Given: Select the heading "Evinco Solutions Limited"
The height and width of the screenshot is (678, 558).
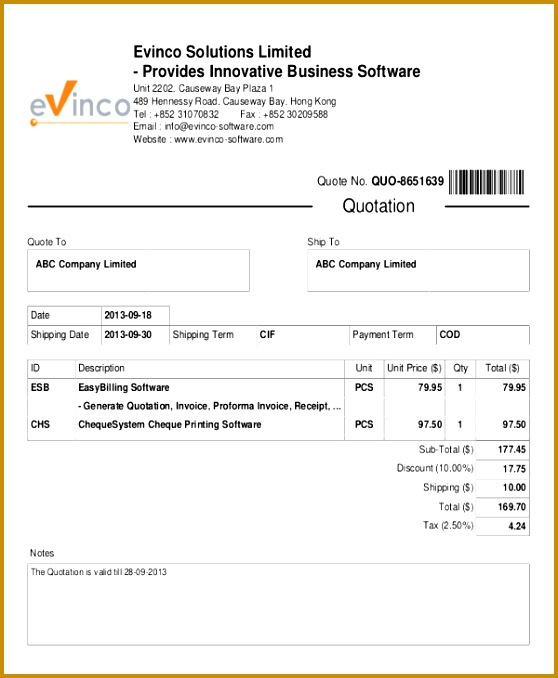Looking at the screenshot, I should point(222,52).
